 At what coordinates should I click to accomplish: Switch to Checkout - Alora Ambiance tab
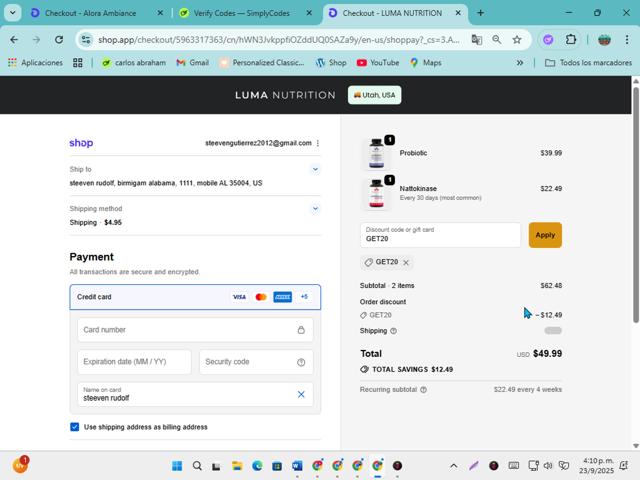[90, 13]
